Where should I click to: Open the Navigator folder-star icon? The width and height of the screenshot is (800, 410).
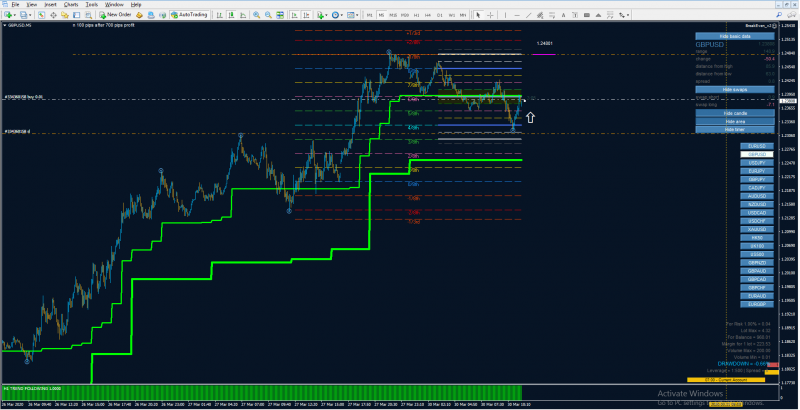pos(65,15)
